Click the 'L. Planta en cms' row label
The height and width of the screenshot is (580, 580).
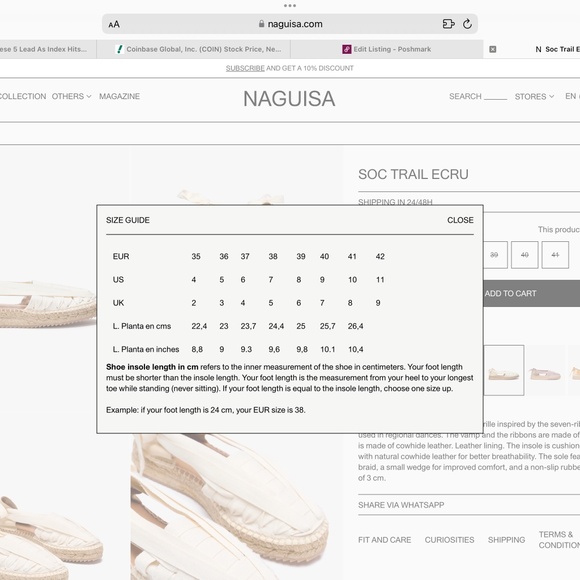click(142, 326)
